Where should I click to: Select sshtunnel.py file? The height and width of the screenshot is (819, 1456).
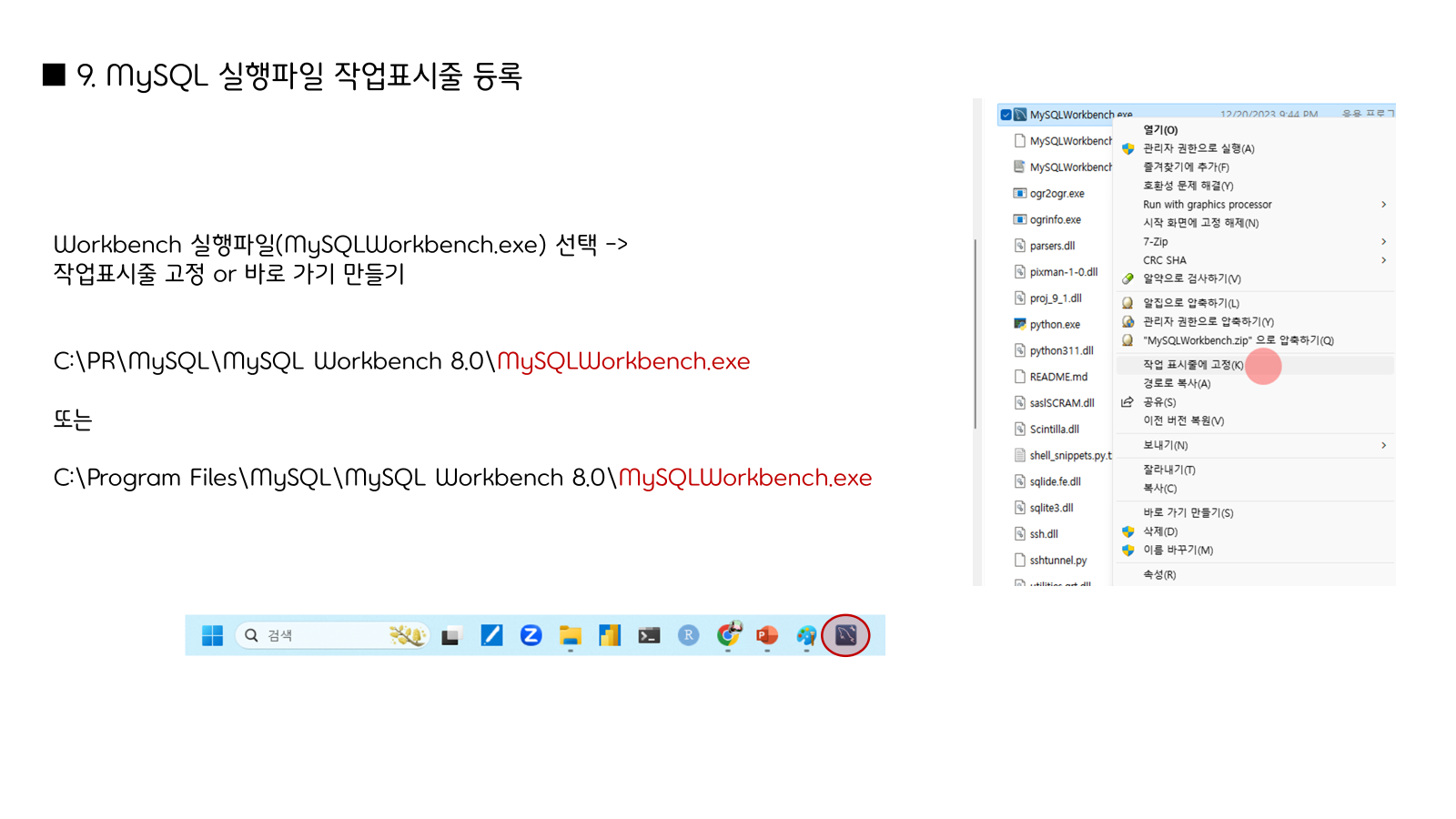click(1058, 561)
